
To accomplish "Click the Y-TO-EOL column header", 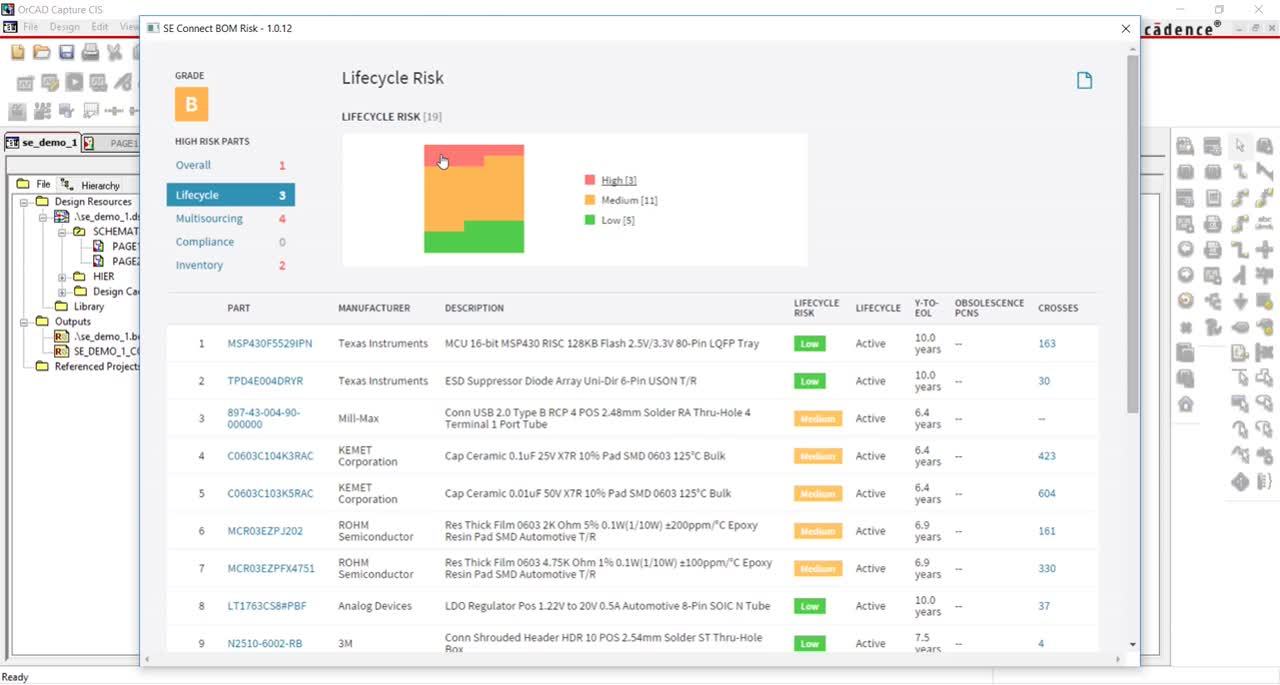I will click(927, 308).
